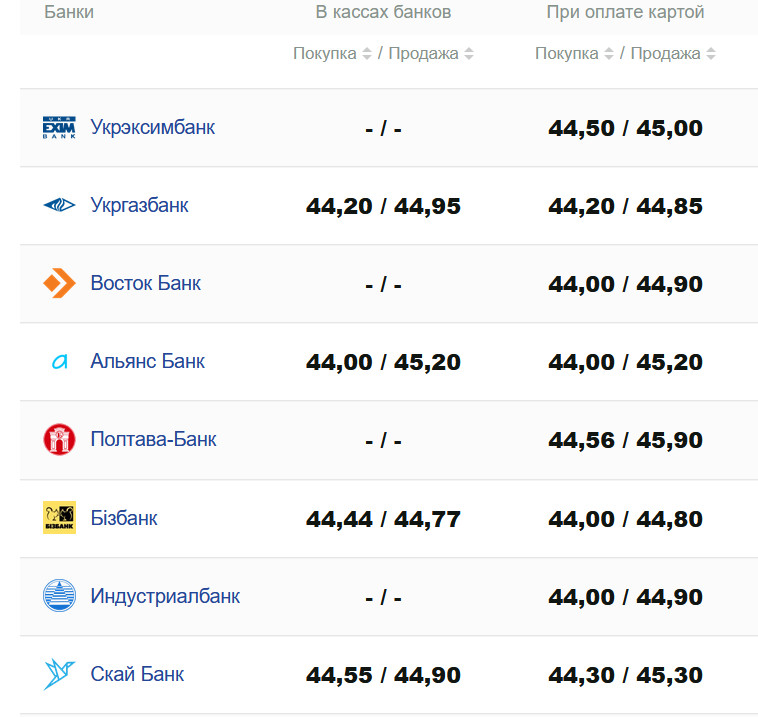Click the Банки column header
This screenshot has height=717, width=758.
tap(69, 12)
